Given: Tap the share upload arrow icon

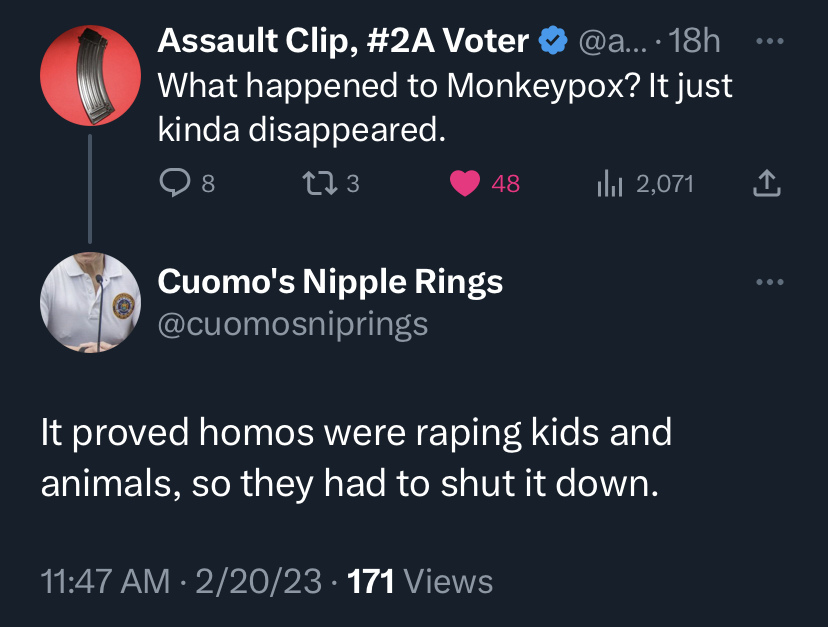Looking at the screenshot, I should pyautogui.click(x=764, y=183).
